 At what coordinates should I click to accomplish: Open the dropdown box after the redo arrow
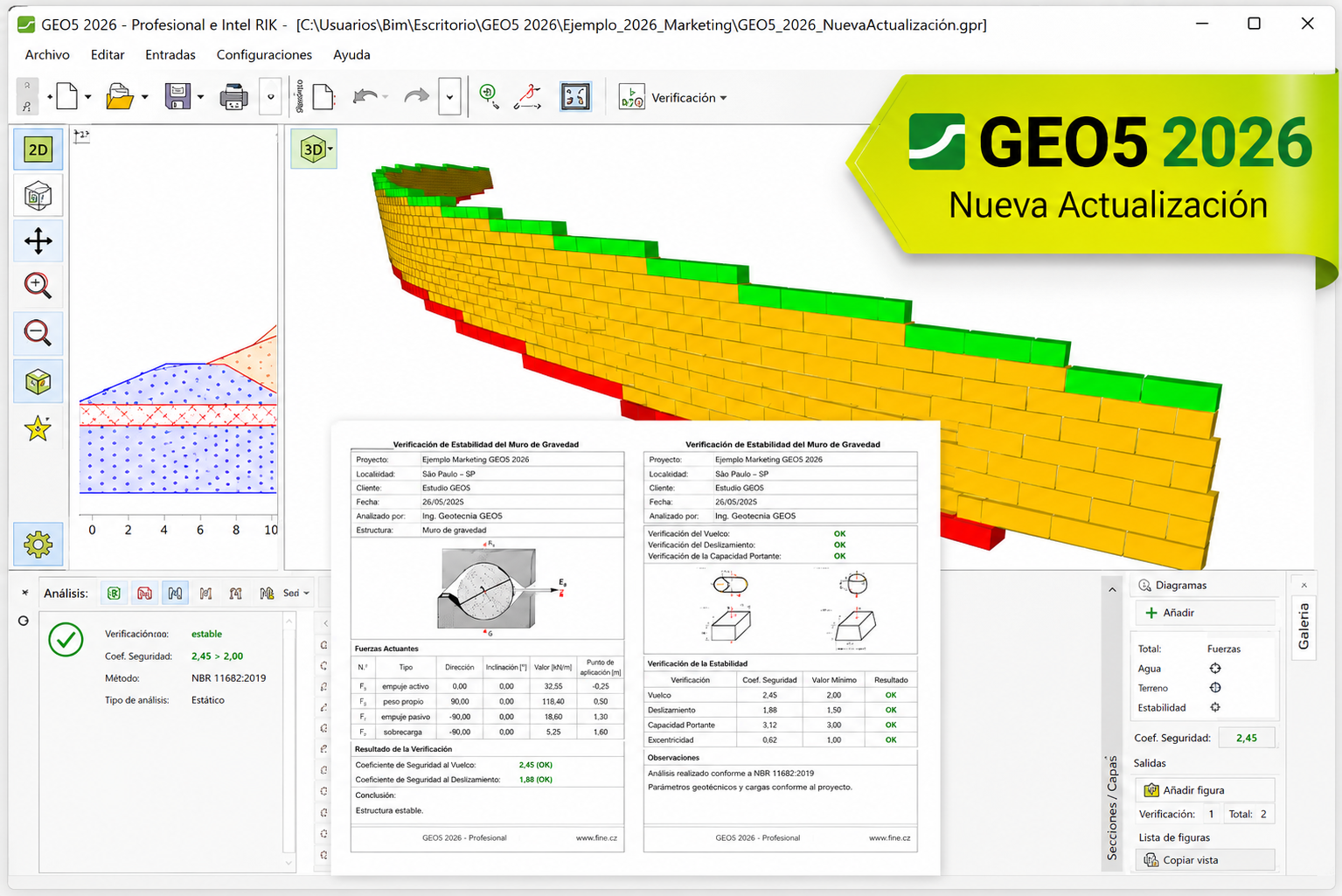pos(449,96)
